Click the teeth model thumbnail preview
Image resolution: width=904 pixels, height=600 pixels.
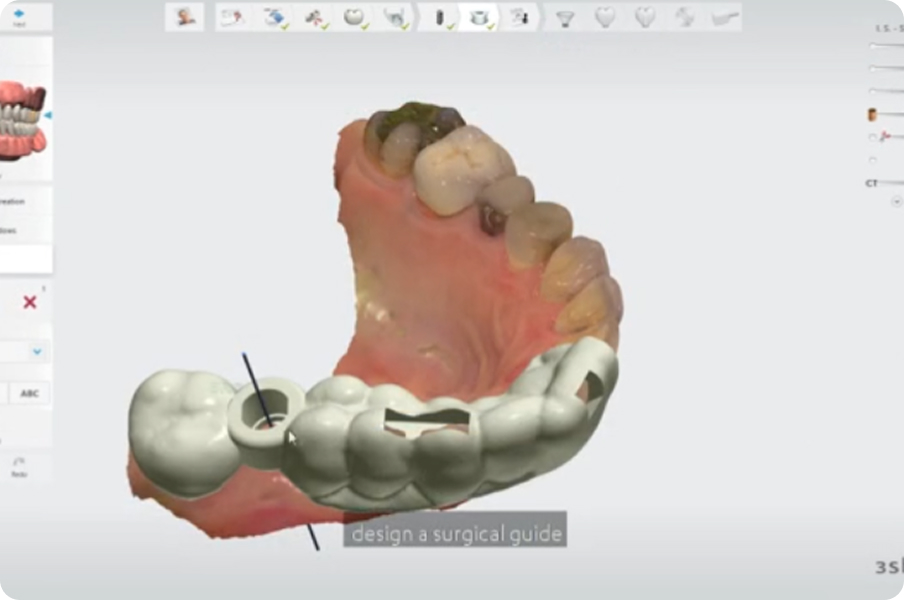pyautogui.click(x=22, y=122)
